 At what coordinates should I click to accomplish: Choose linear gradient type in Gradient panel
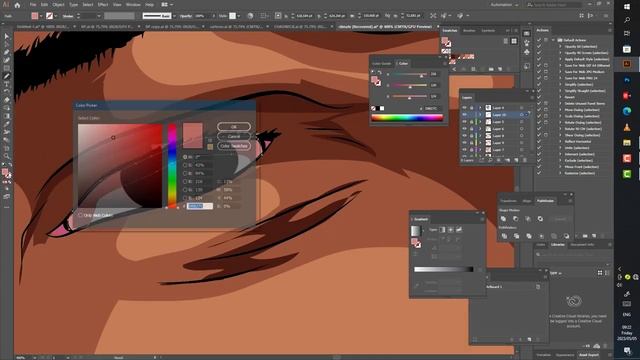pos(442,230)
